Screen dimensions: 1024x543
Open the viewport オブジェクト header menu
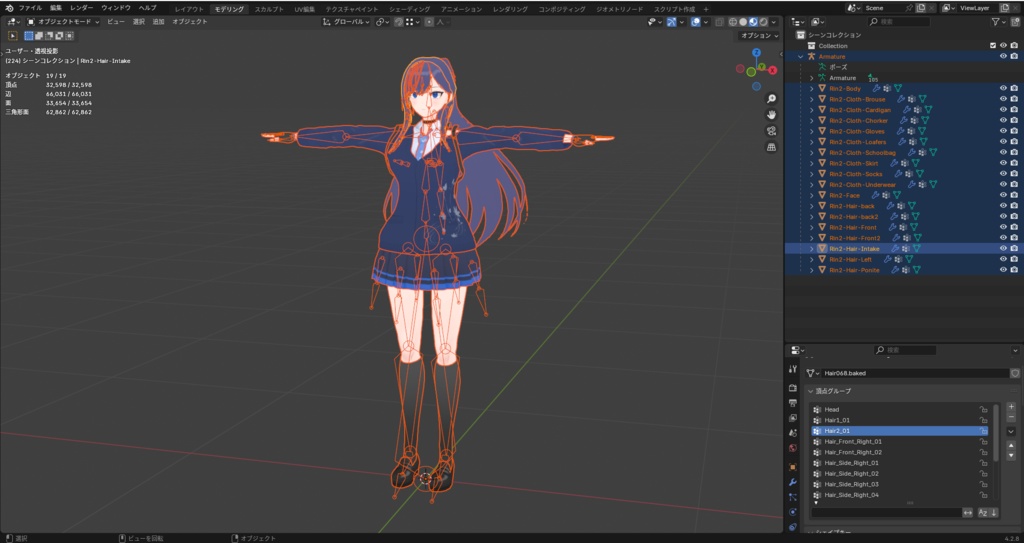coord(190,22)
